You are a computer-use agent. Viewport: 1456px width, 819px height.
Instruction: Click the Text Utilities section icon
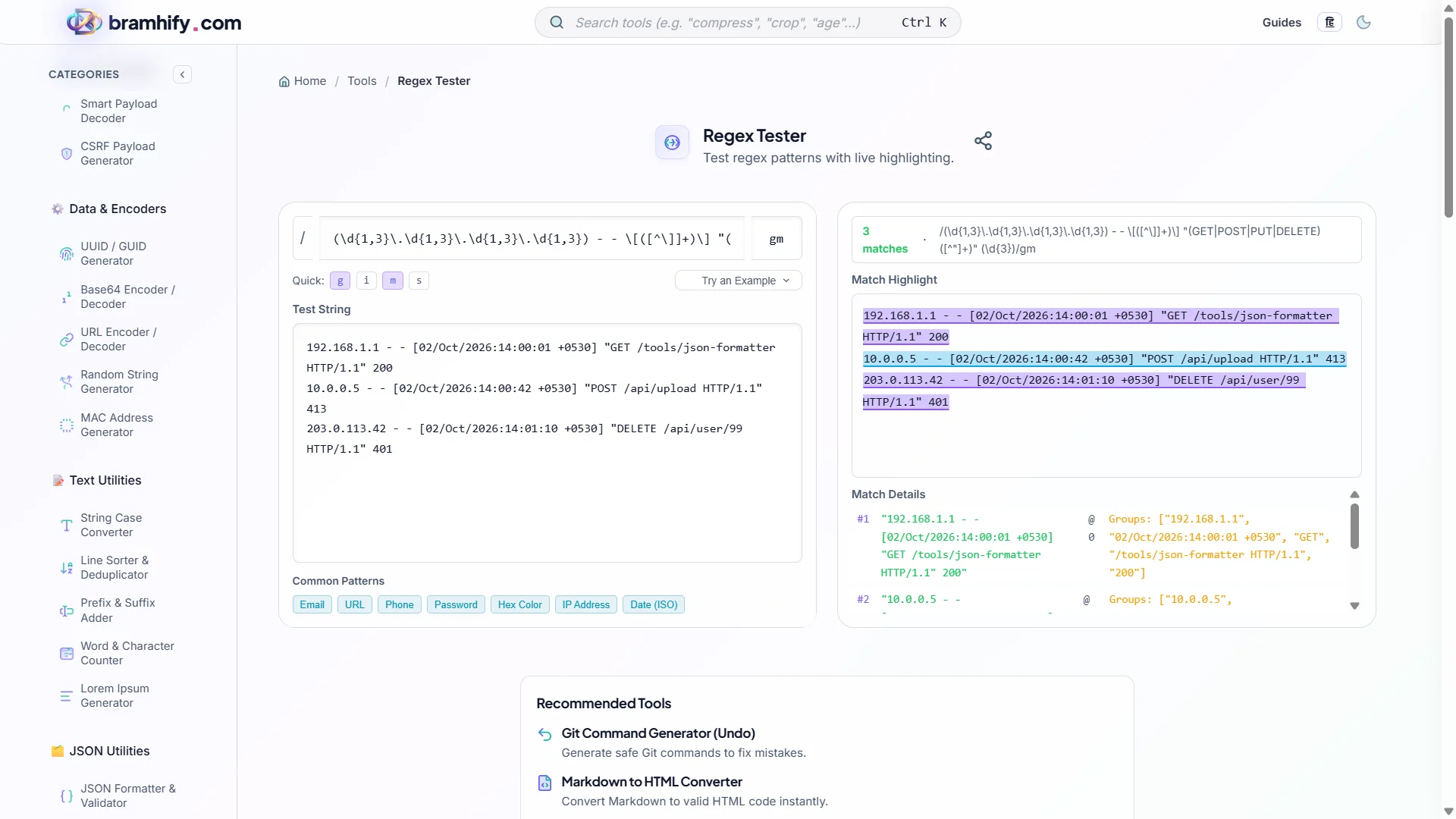tap(58, 480)
